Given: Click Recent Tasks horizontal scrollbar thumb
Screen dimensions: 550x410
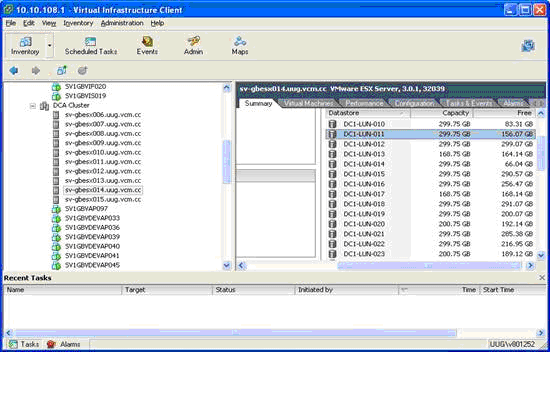Looking at the screenshot, I should pos(235,332).
